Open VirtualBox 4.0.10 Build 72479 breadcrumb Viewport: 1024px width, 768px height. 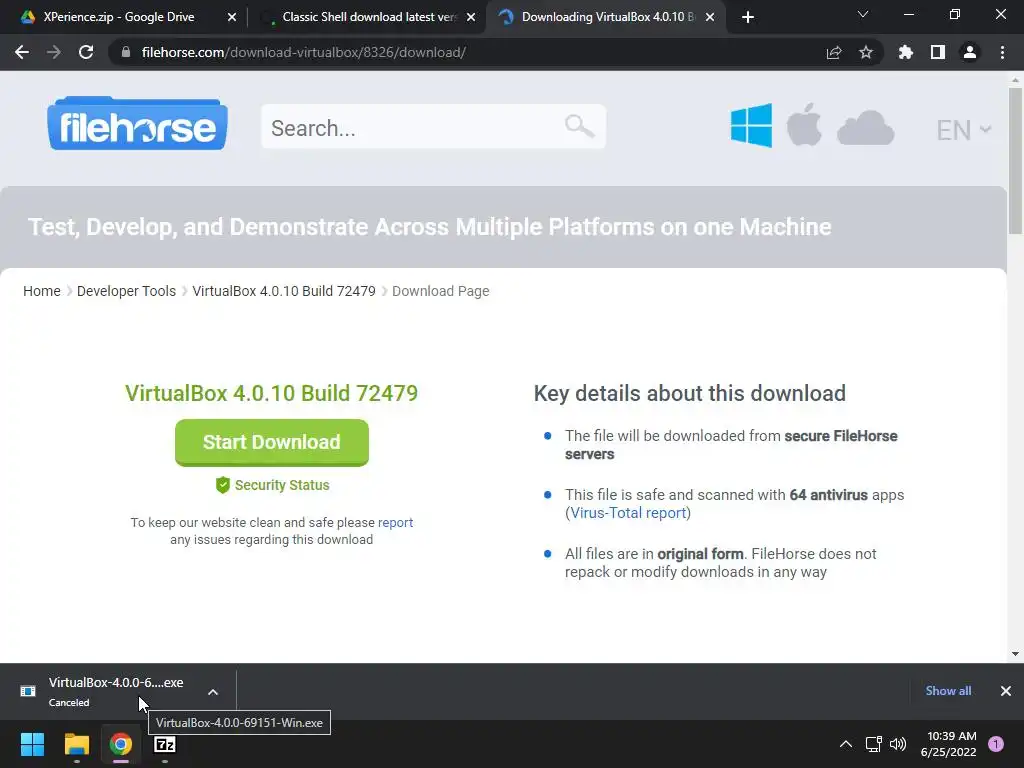(x=284, y=291)
